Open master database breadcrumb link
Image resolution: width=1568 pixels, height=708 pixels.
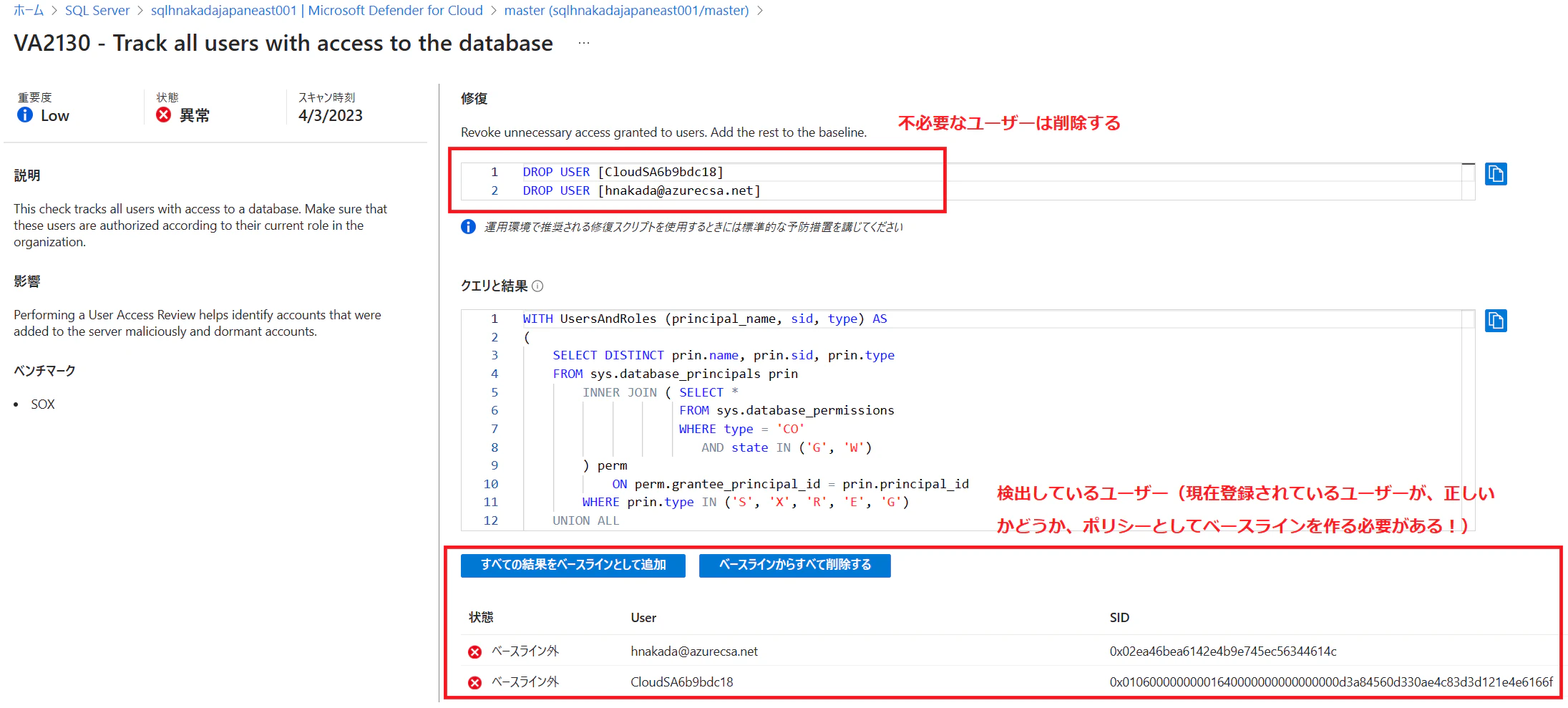(x=626, y=11)
